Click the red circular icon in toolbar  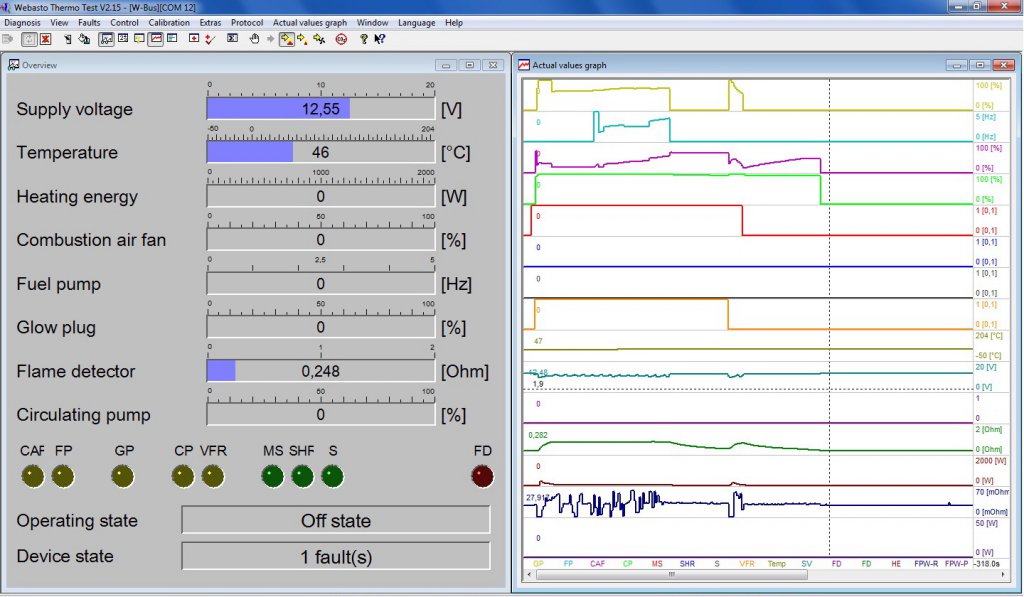[341, 39]
